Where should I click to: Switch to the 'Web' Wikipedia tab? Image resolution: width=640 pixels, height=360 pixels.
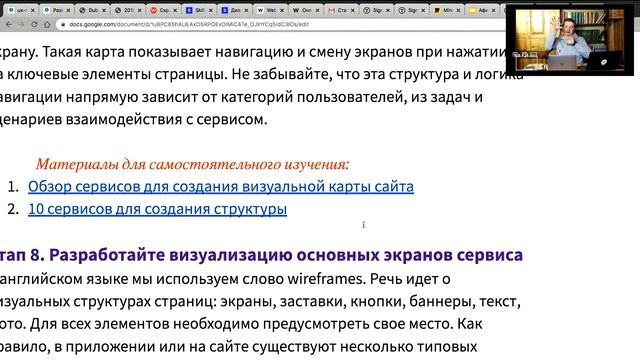(270, 10)
